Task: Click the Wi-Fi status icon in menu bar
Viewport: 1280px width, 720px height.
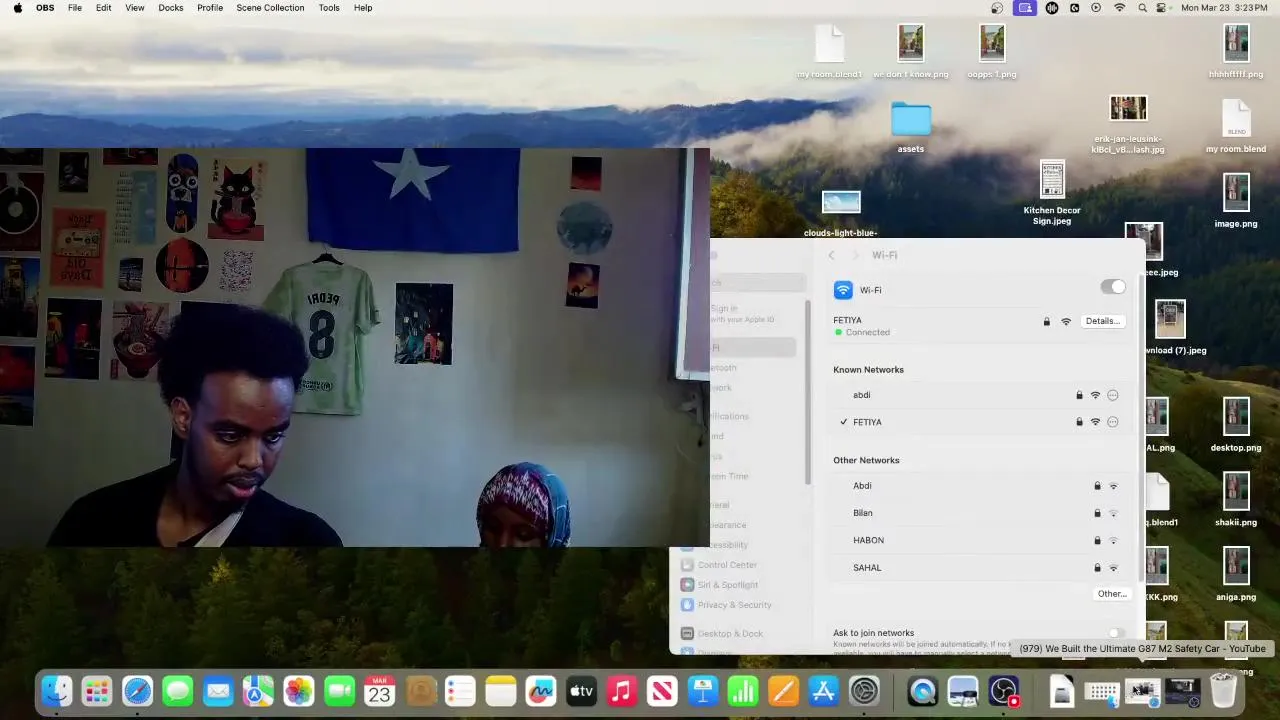Action: (x=1119, y=7)
